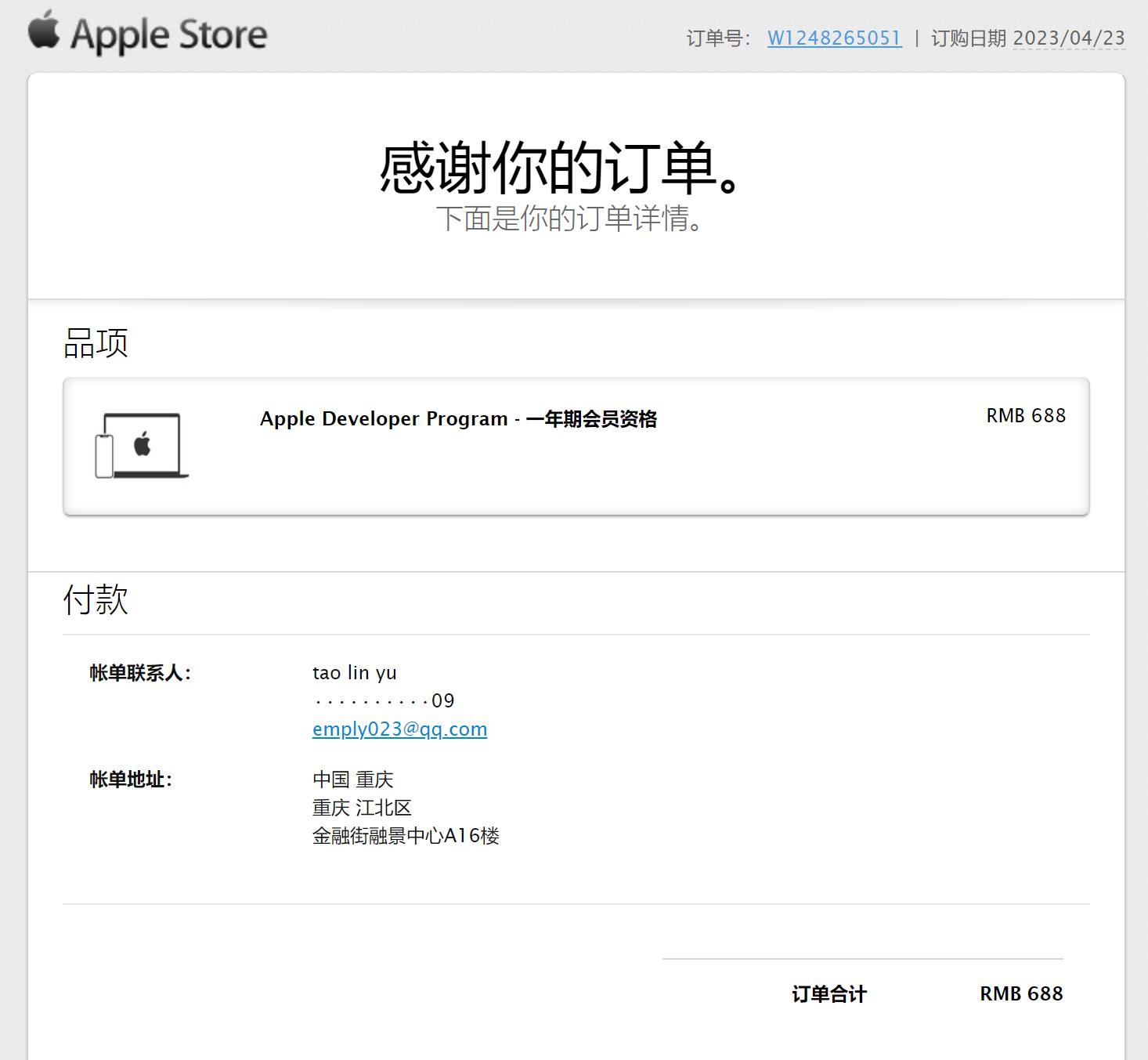1148x1060 pixels.
Task: Select the 订单合计 total line
Action: tap(829, 994)
